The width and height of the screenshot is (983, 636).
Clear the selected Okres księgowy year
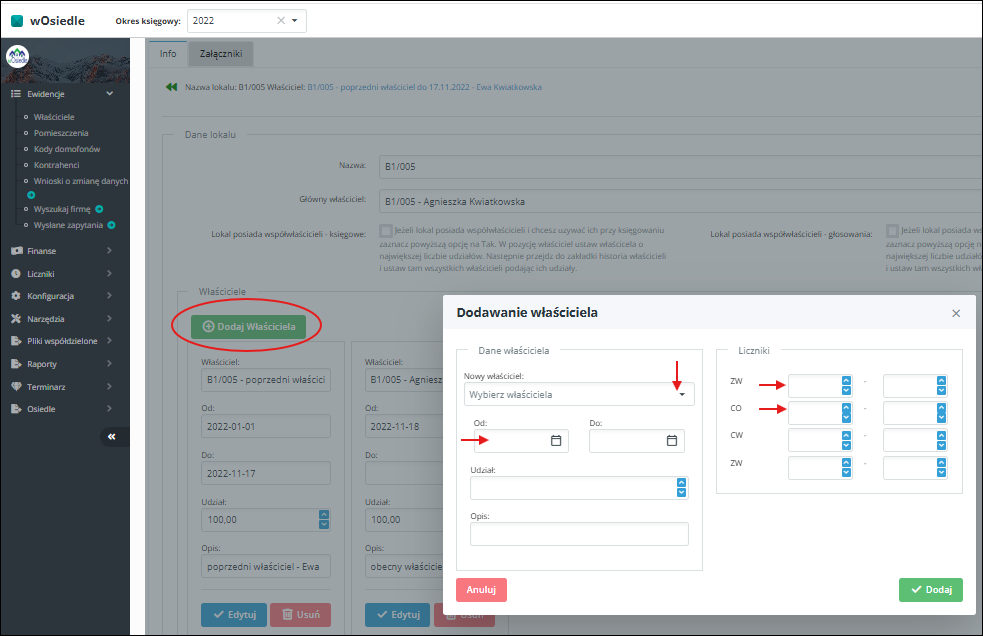pos(281,20)
